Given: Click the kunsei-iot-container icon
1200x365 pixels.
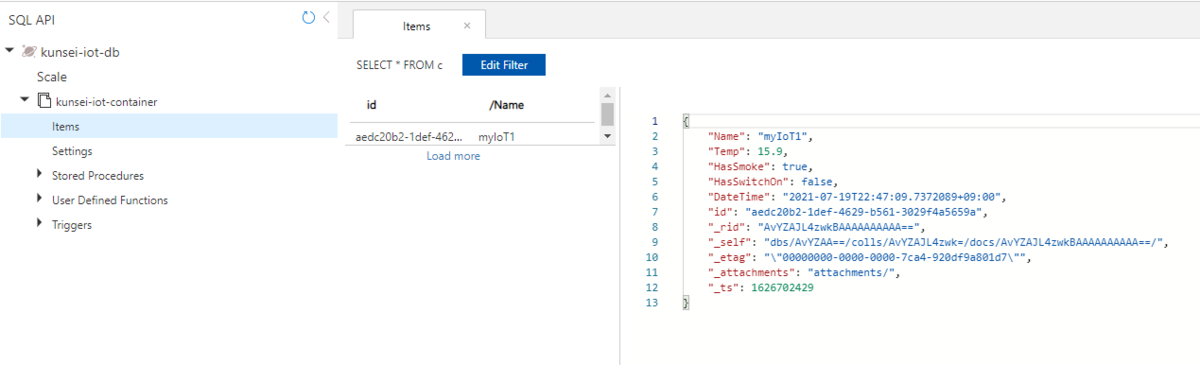Looking at the screenshot, I should (x=44, y=101).
